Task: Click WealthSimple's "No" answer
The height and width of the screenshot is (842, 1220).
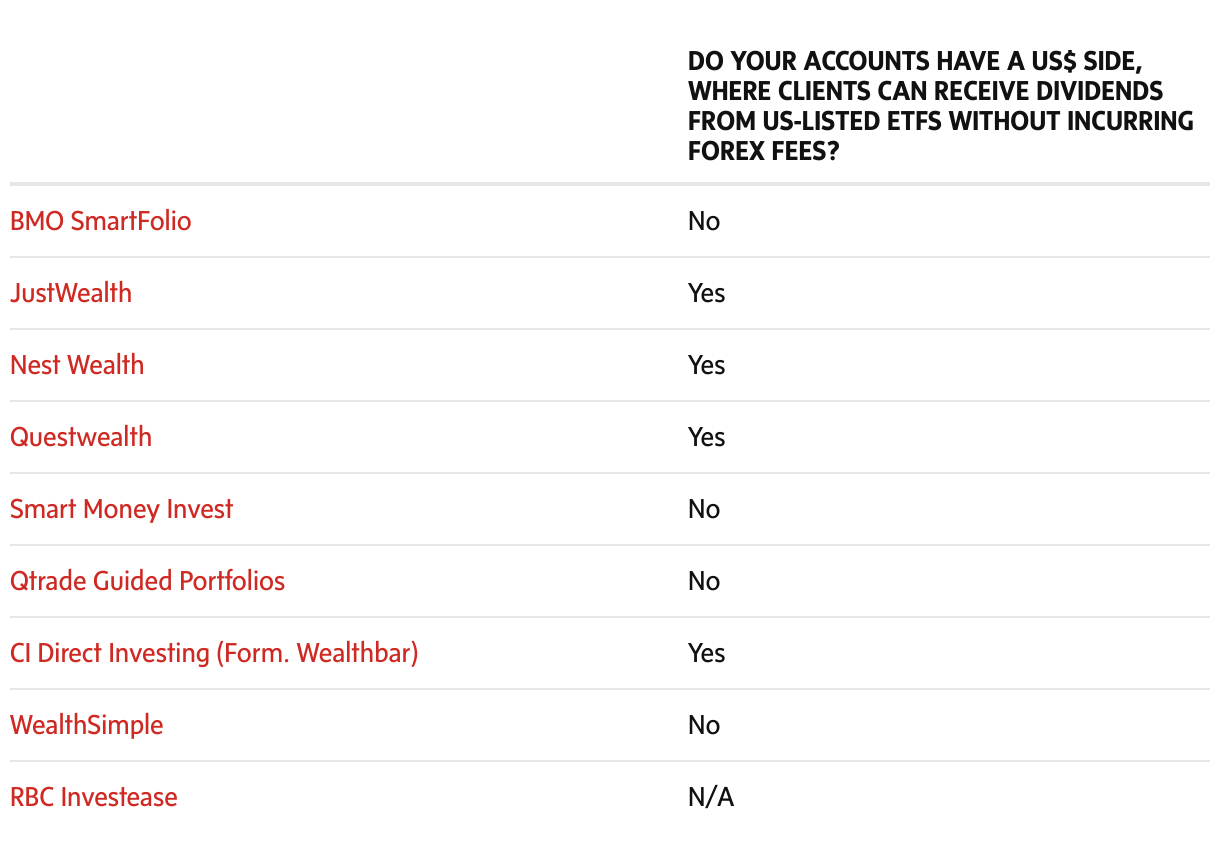Action: 704,725
